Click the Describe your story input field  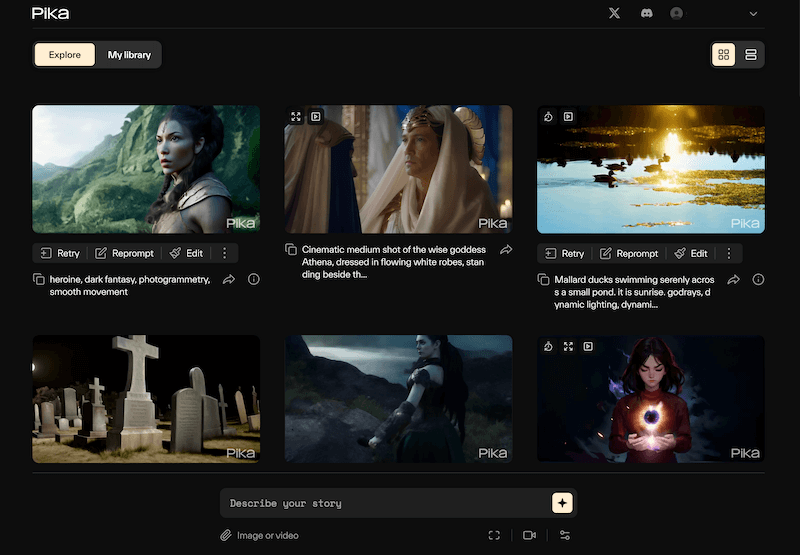pyautogui.click(x=385, y=503)
